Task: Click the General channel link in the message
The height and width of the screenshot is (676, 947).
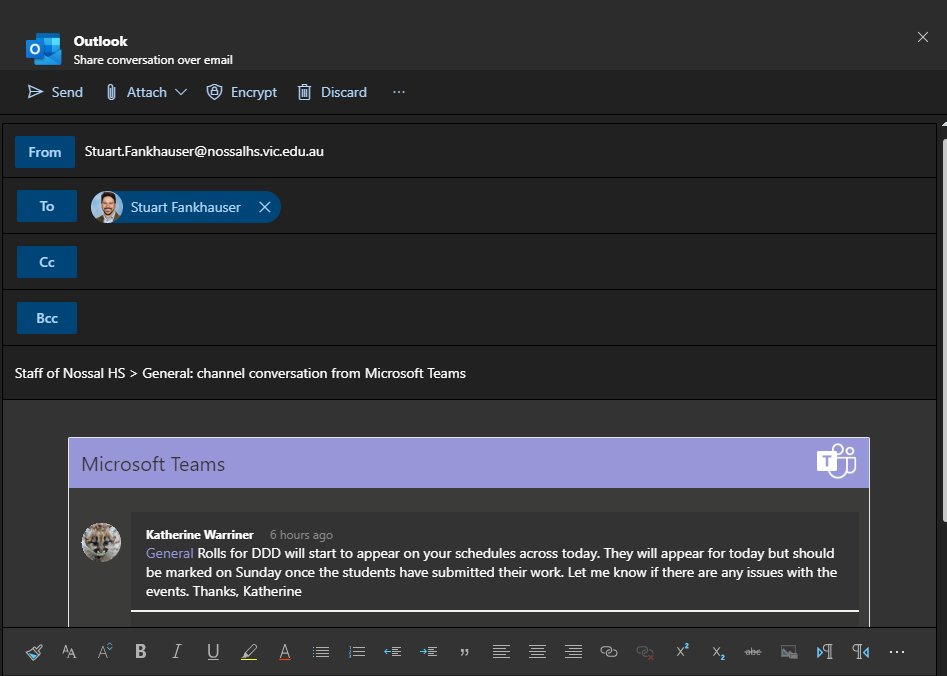Action: (170, 553)
